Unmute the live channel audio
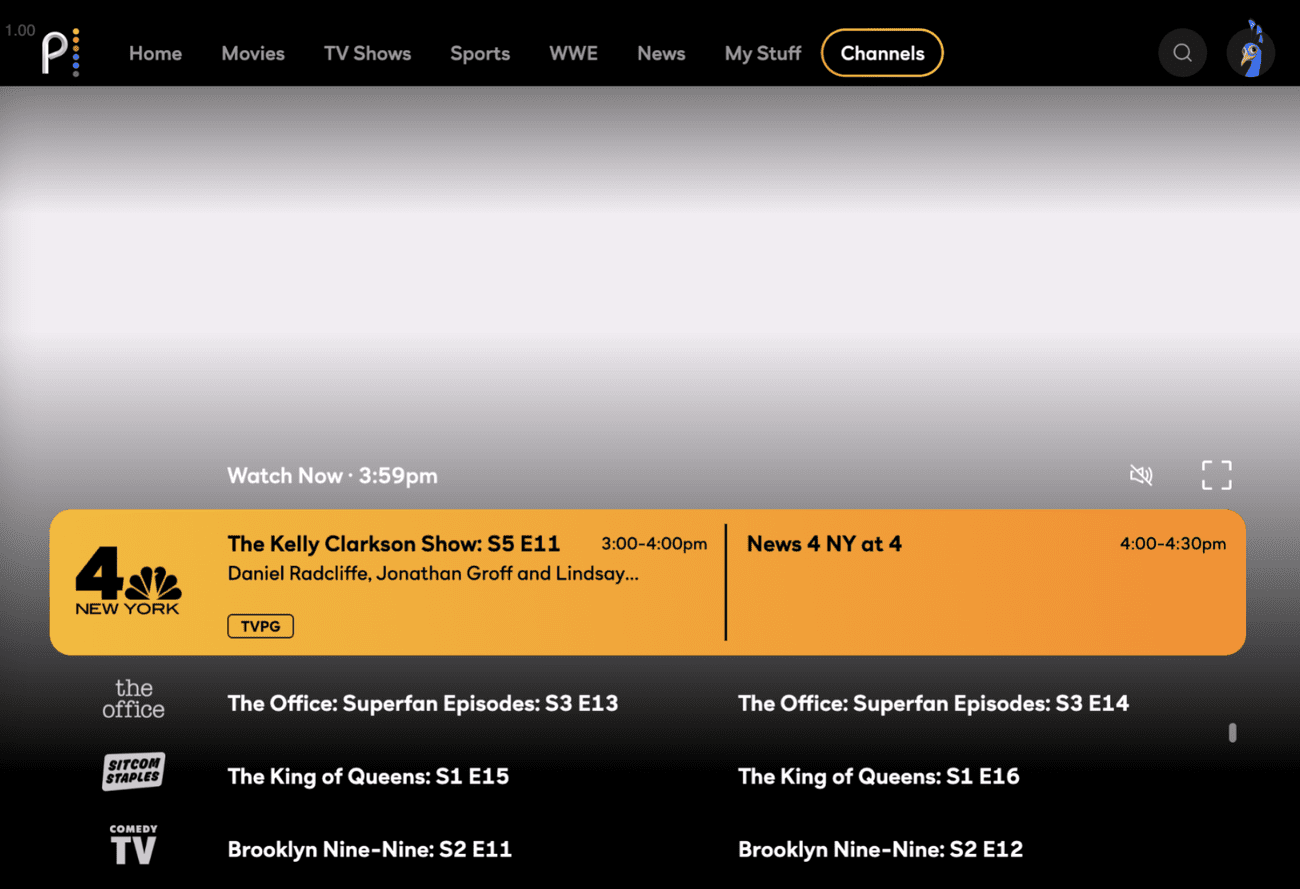 point(1141,475)
